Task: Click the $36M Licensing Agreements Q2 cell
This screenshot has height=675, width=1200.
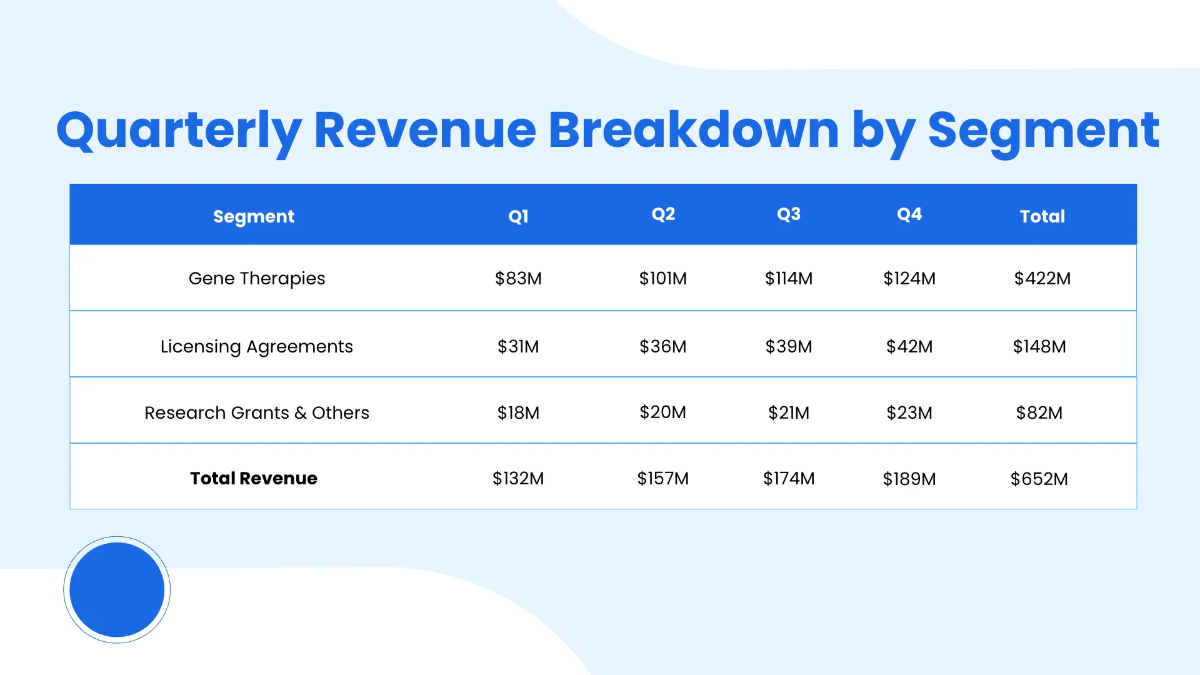Action: [x=663, y=346]
